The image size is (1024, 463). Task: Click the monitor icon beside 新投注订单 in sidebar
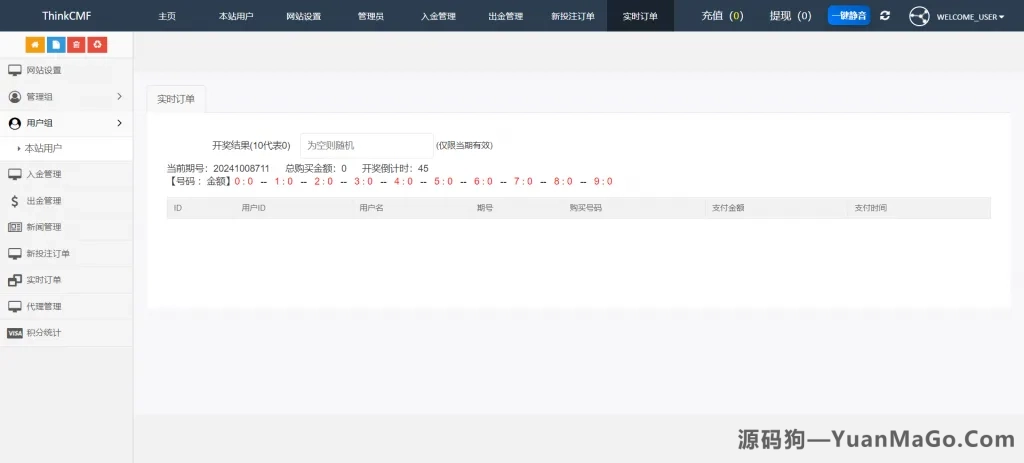click(x=14, y=253)
